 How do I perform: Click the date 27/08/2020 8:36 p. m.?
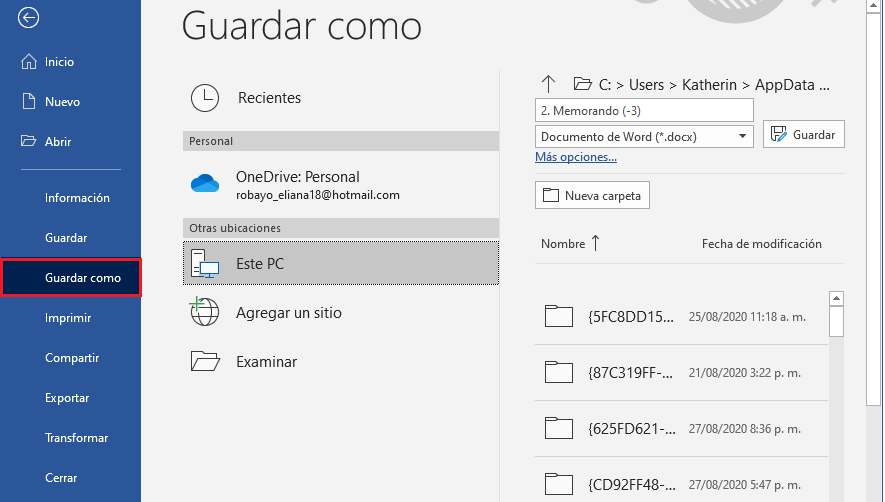tap(744, 429)
